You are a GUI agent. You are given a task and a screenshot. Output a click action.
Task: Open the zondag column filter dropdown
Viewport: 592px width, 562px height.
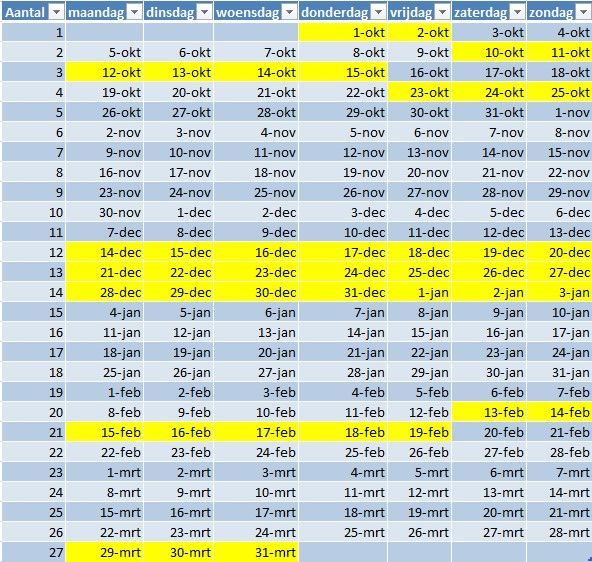click(584, 12)
